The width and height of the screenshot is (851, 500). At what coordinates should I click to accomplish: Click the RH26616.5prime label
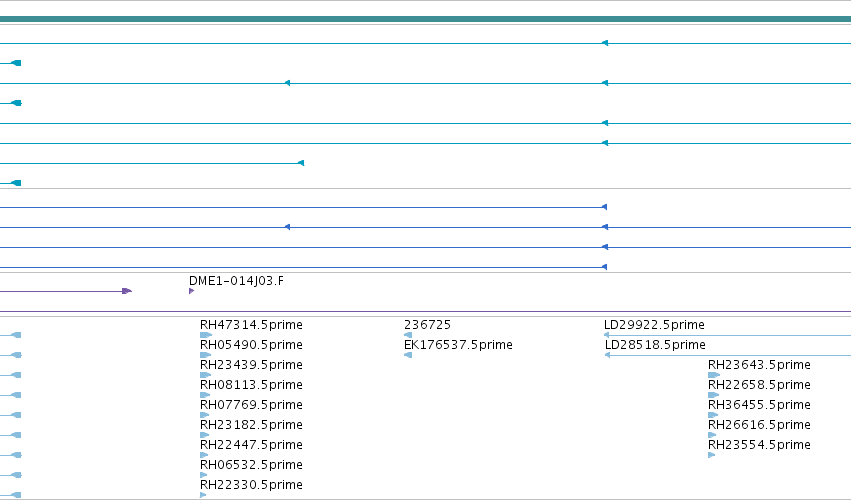pyautogui.click(x=759, y=425)
